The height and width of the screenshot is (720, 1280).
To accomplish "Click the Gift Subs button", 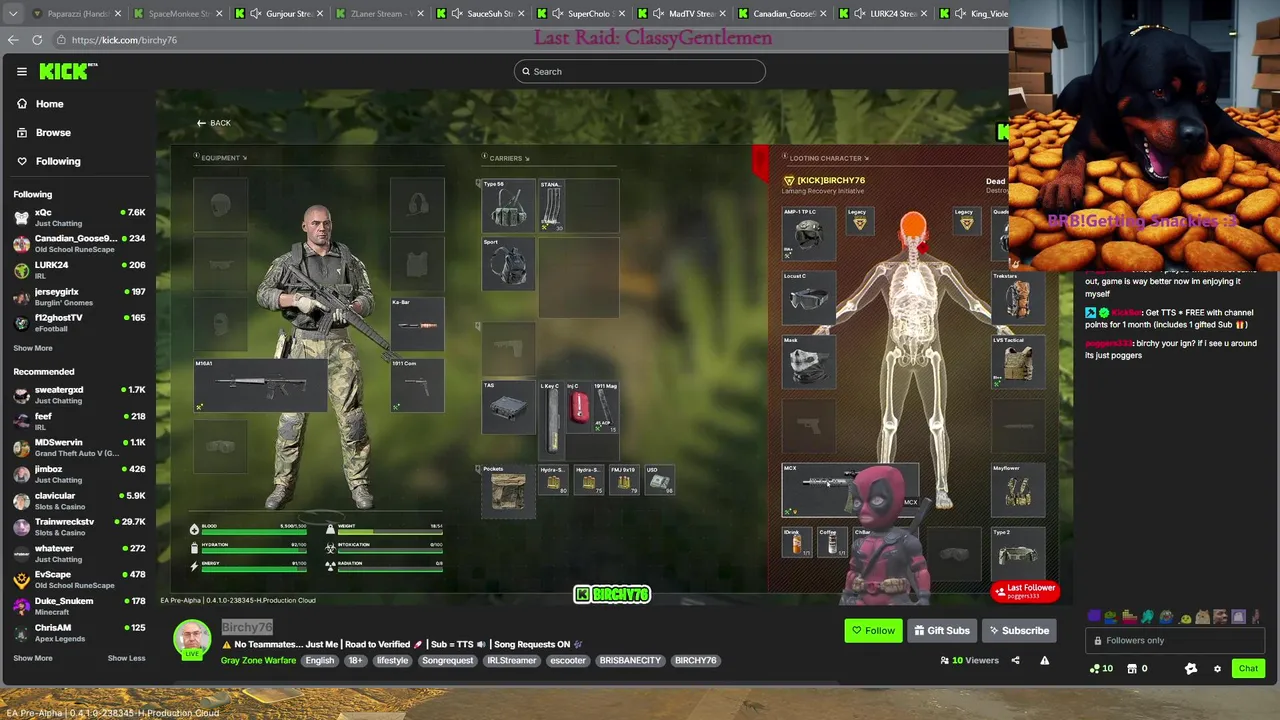I will click(942, 630).
